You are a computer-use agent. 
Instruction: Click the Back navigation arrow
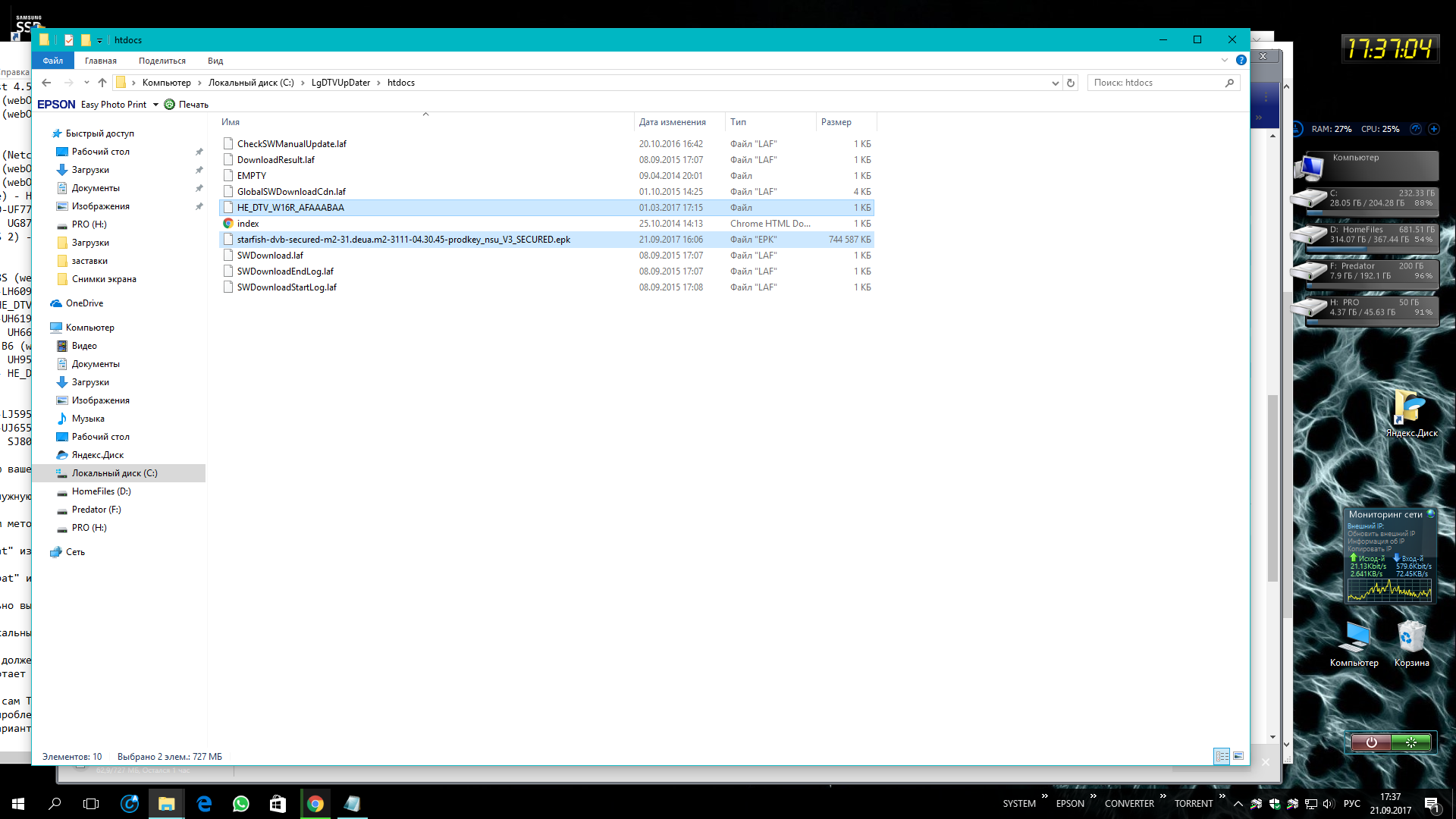pyautogui.click(x=46, y=83)
